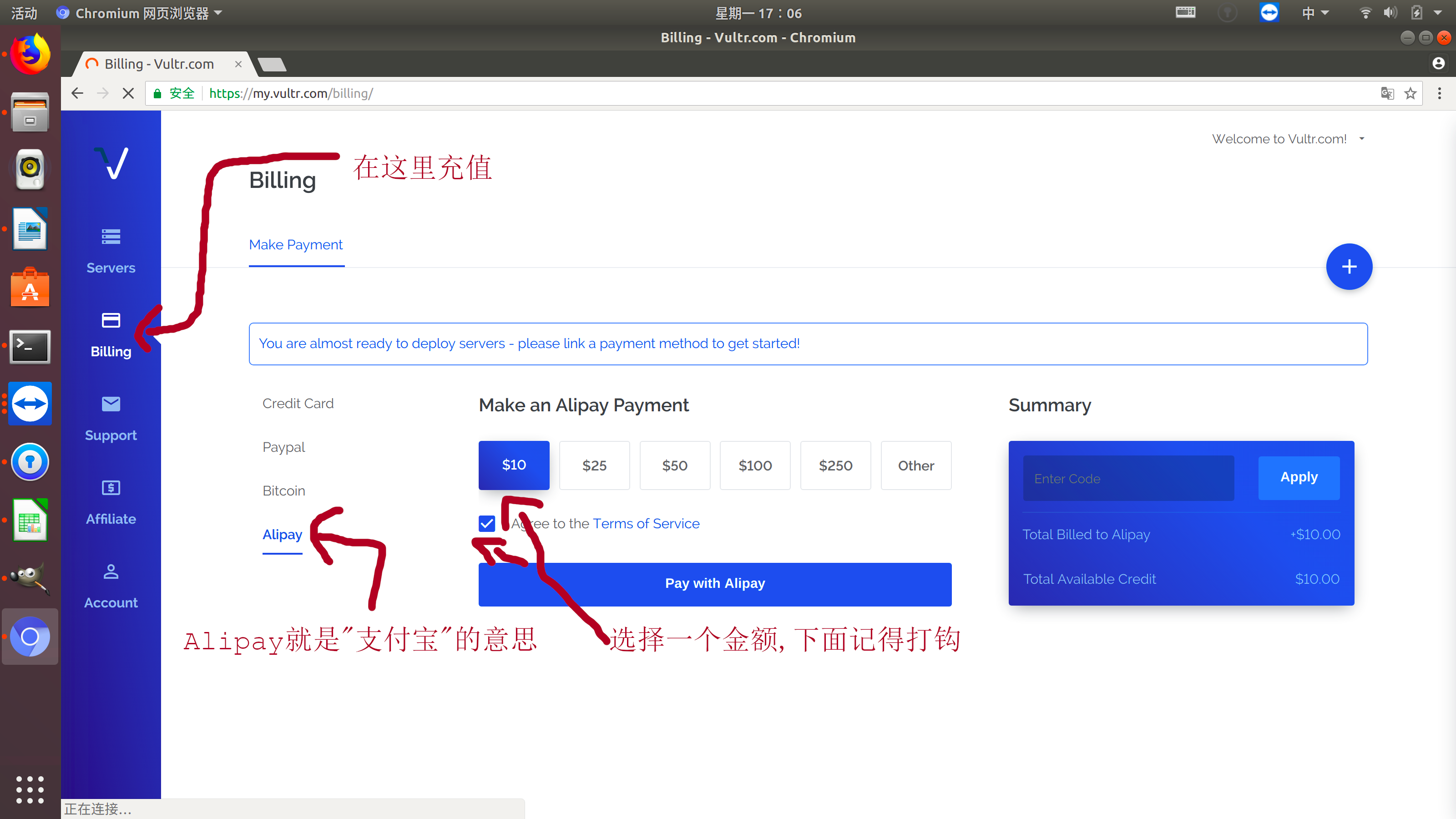This screenshot has width=1456, height=819.
Task: Click the volume icon in top bar
Action: (1390, 13)
